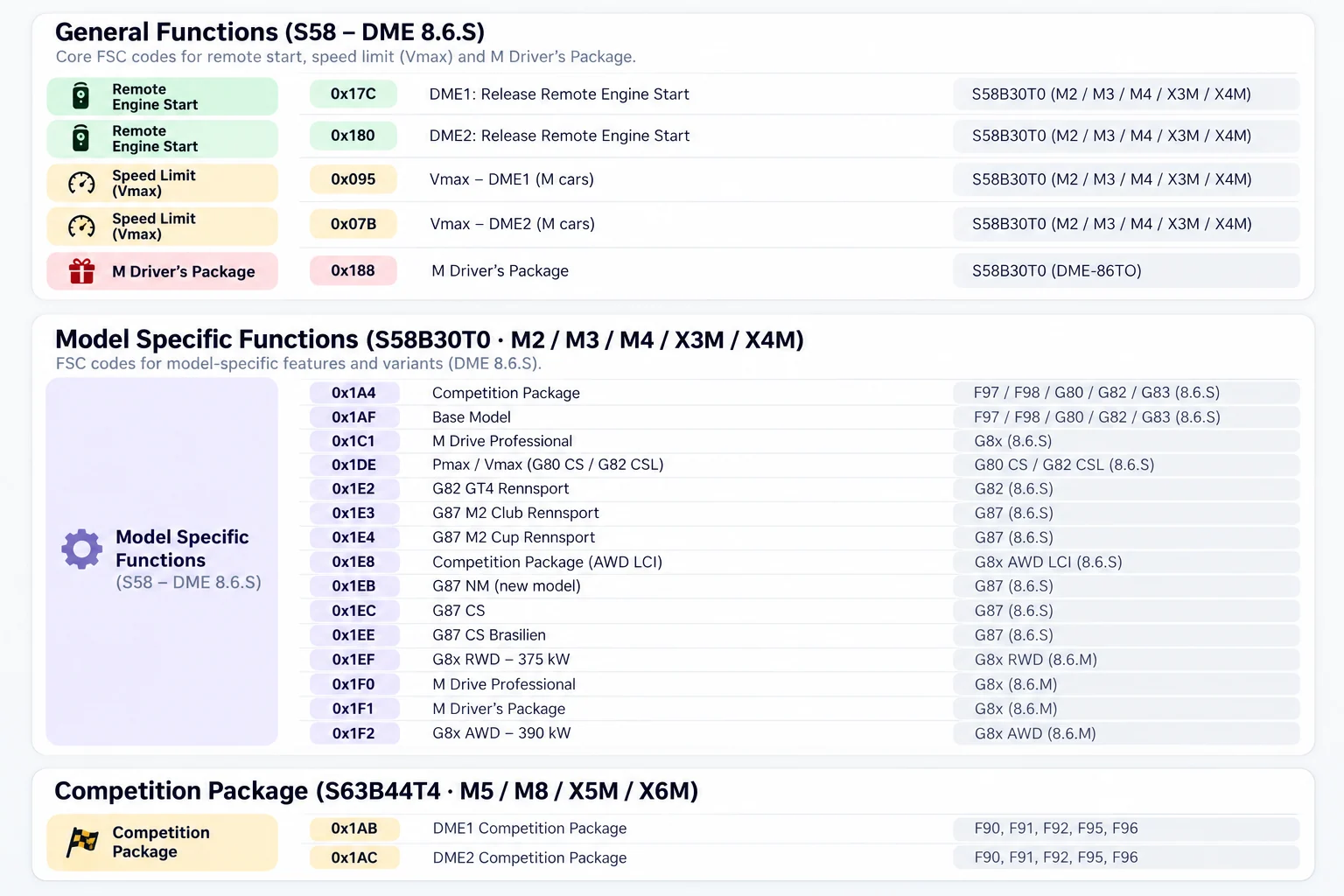The image size is (1344, 896).
Task: Select the "Vmax – DME1 (M cars)" text
Action: pyautogui.click(x=512, y=179)
